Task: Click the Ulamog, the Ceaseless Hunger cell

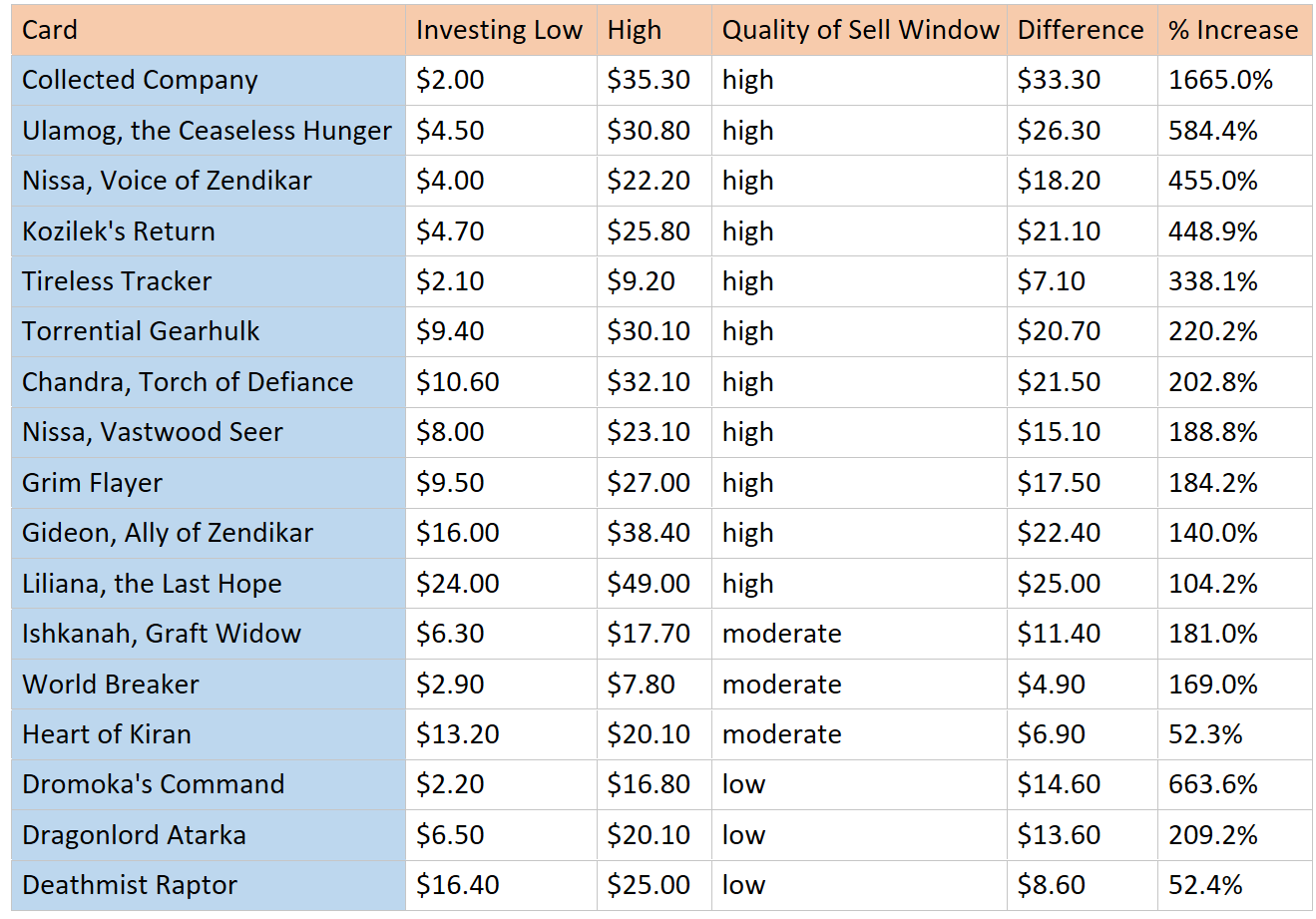Action: pos(207,131)
